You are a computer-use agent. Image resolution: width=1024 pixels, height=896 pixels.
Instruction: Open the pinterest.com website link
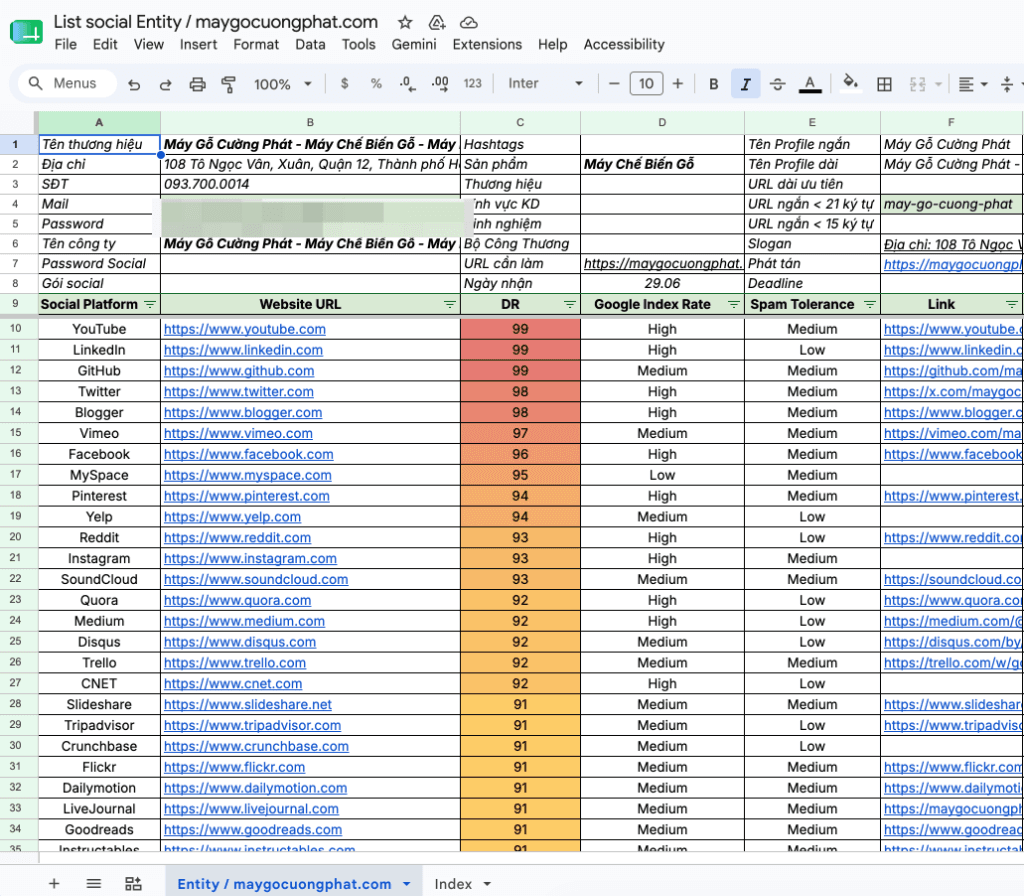click(247, 496)
